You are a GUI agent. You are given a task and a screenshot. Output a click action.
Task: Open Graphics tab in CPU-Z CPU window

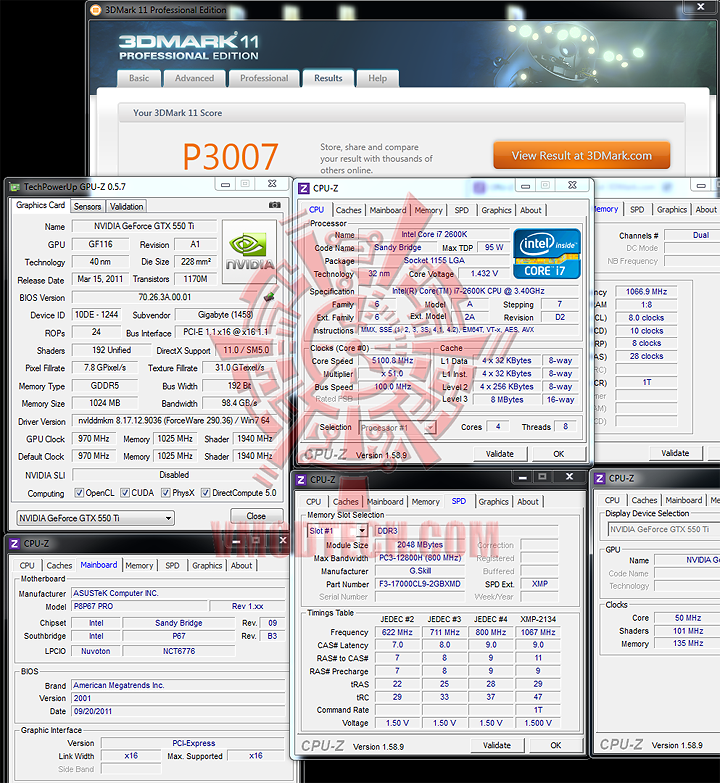pyautogui.click(x=496, y=210)
